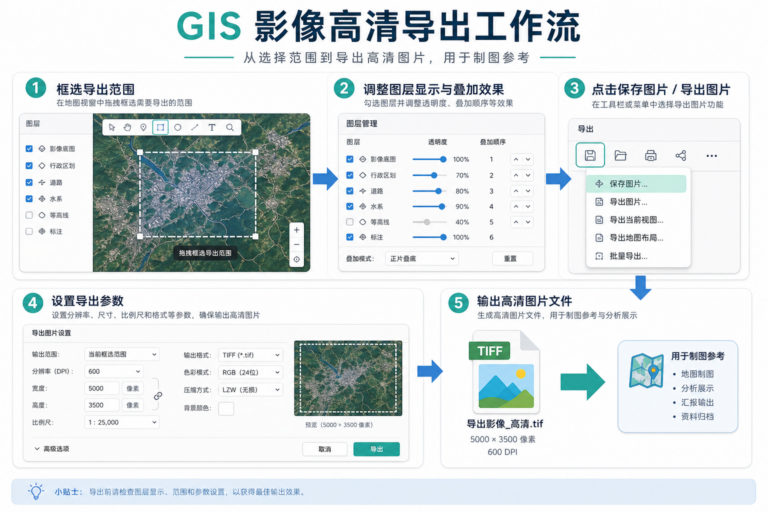Check 等高线 in the 图层管理 panel

[350, 222]
